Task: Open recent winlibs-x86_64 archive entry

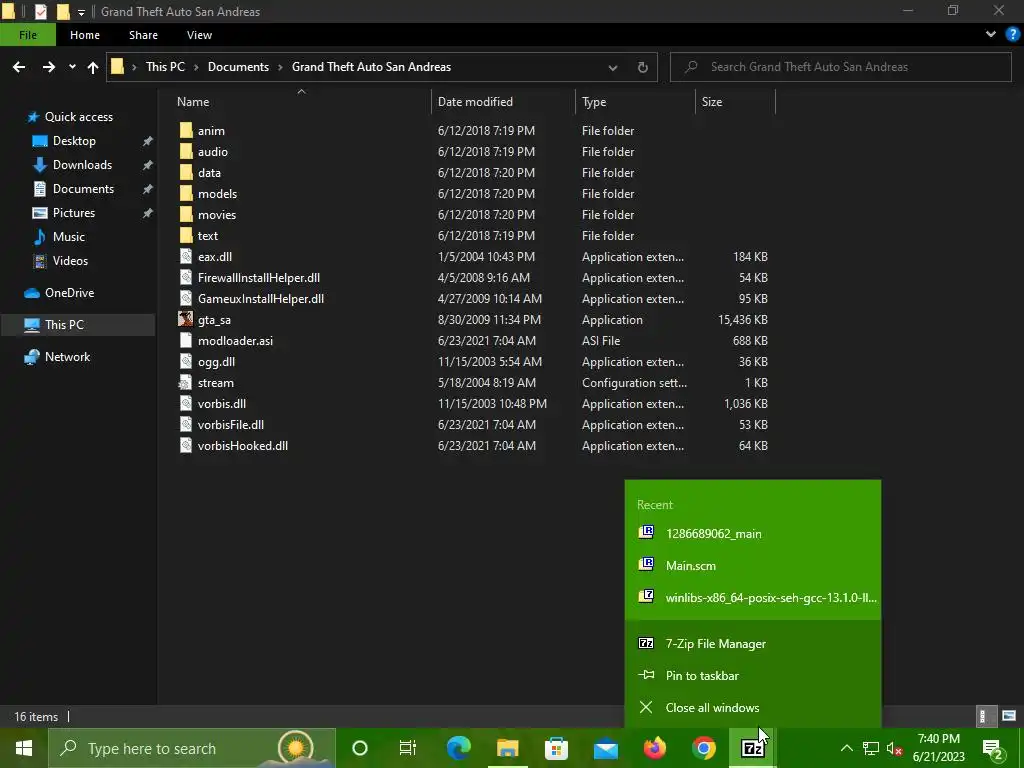Action: point(752,597)
